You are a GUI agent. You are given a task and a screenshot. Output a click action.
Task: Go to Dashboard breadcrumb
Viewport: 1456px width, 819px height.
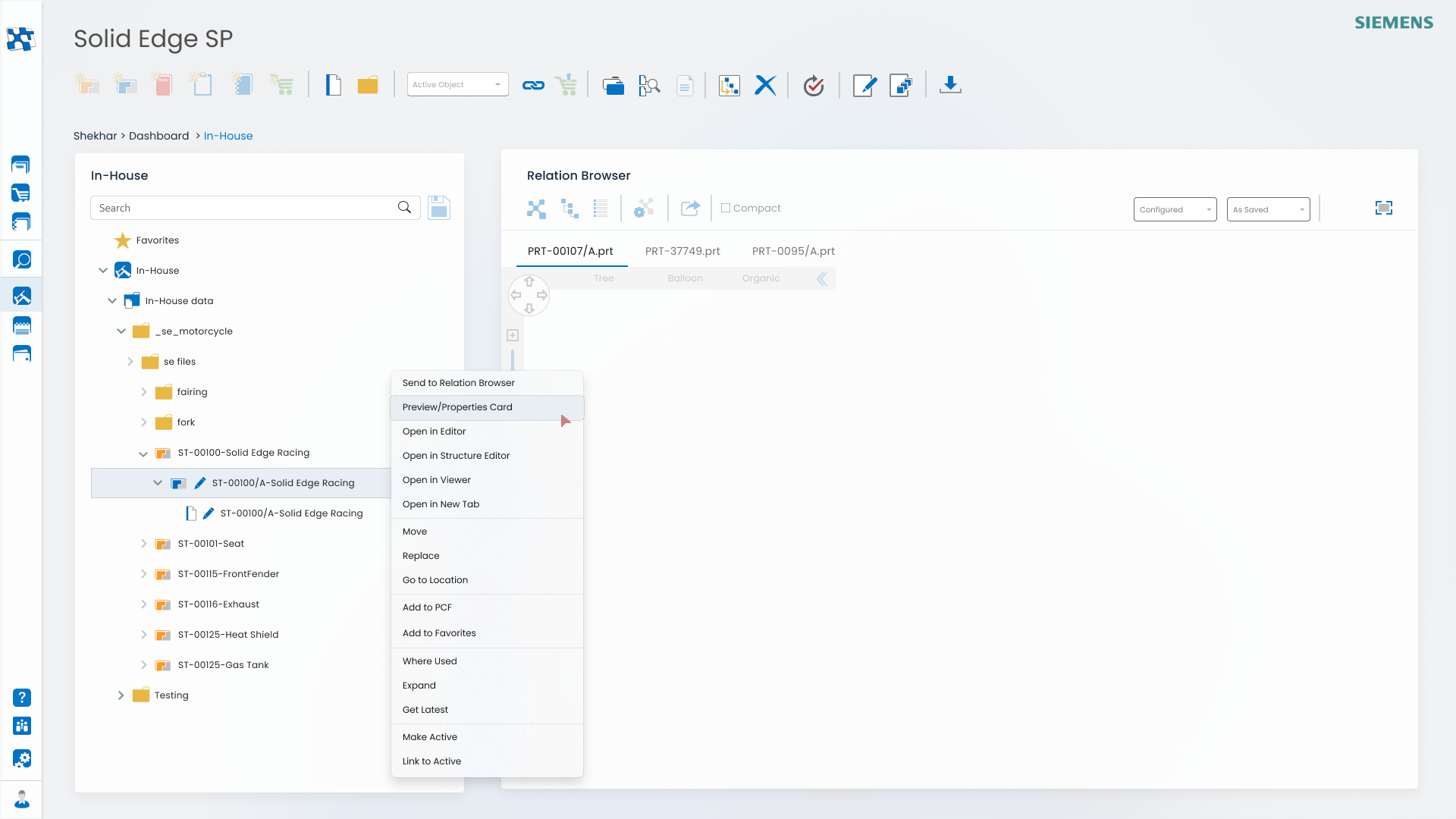pyautogui.click(x=158, y=136)
